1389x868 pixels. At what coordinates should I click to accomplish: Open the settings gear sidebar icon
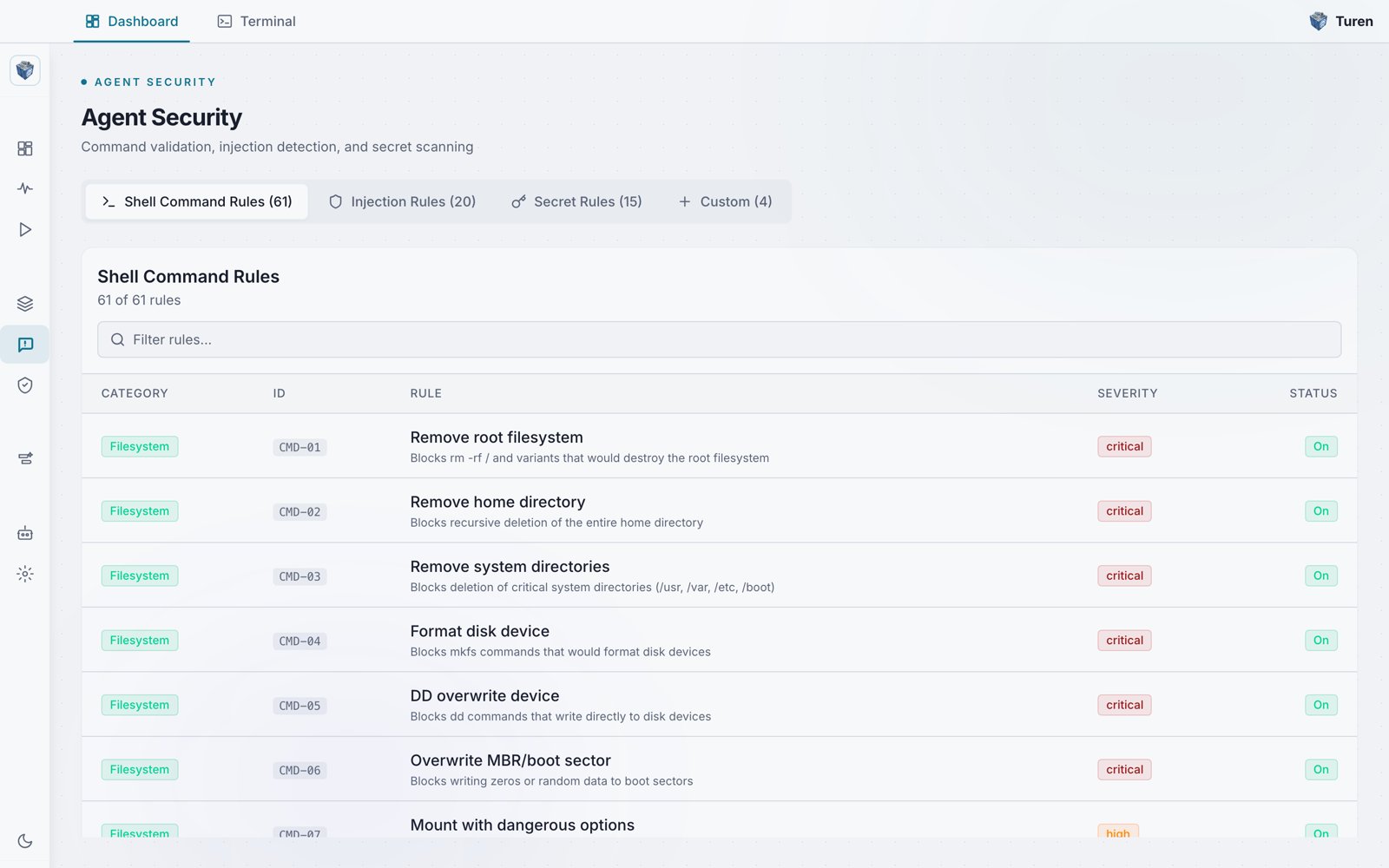(25, 574)
